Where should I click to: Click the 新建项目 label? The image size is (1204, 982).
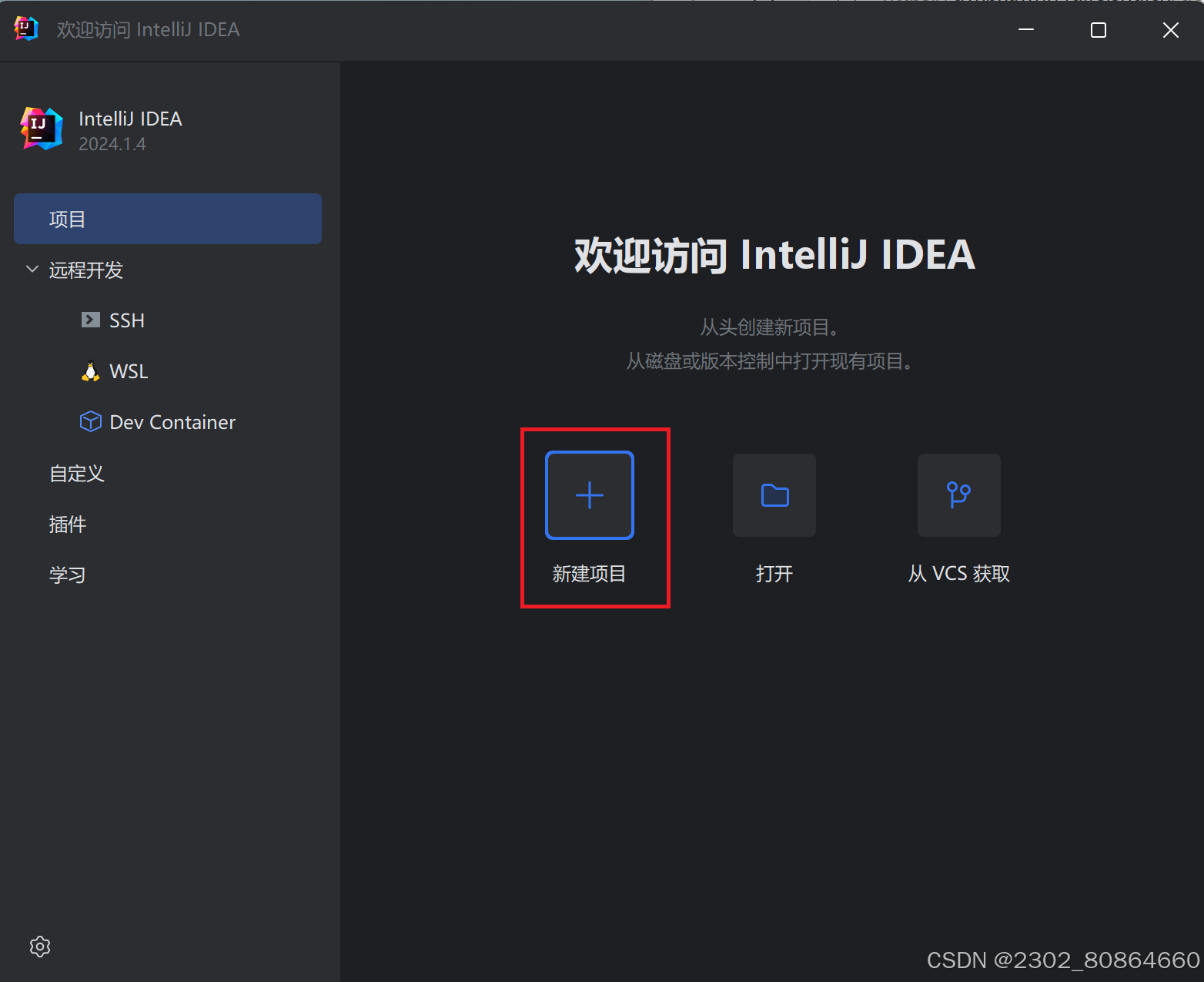click(589, 574)
